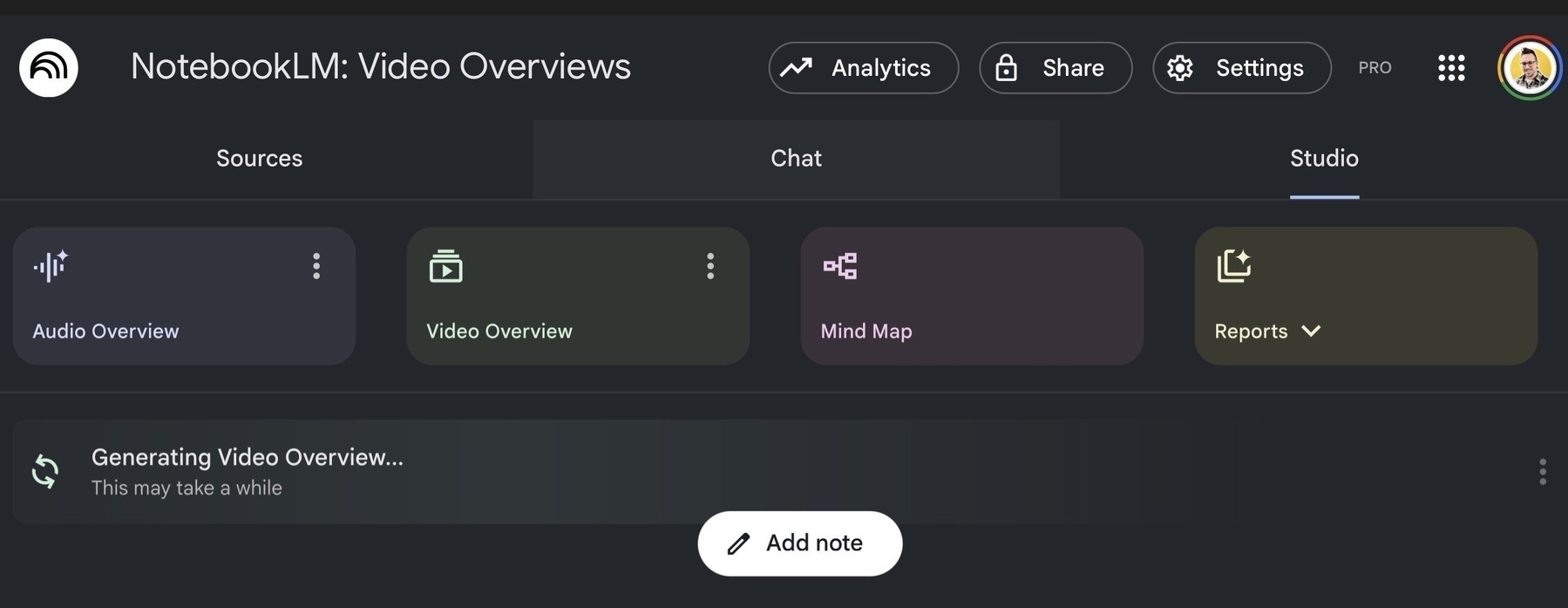This screenshot has height=608, width=1568.
Task: Click the spinning generating progress icon
Action: click(45, 472)
